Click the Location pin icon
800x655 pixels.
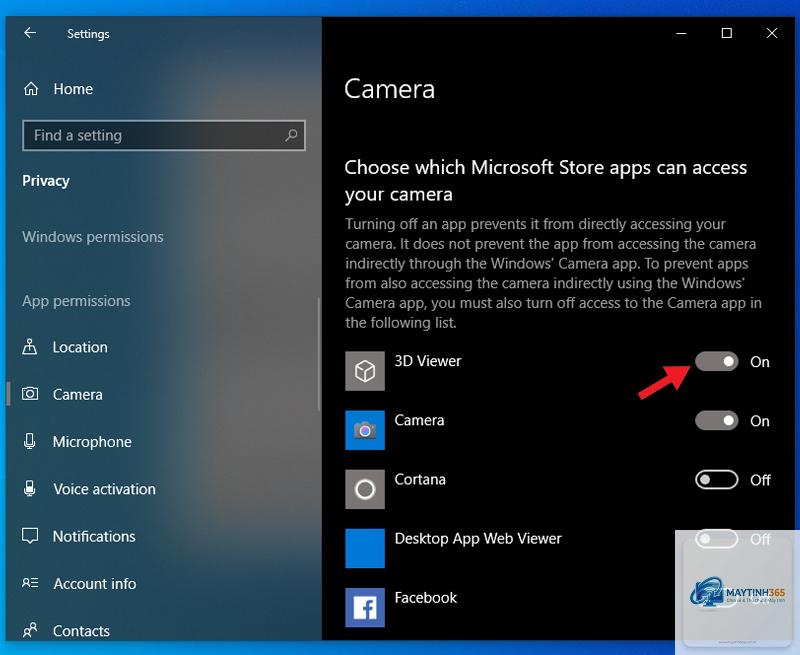(x=30, y=346)
